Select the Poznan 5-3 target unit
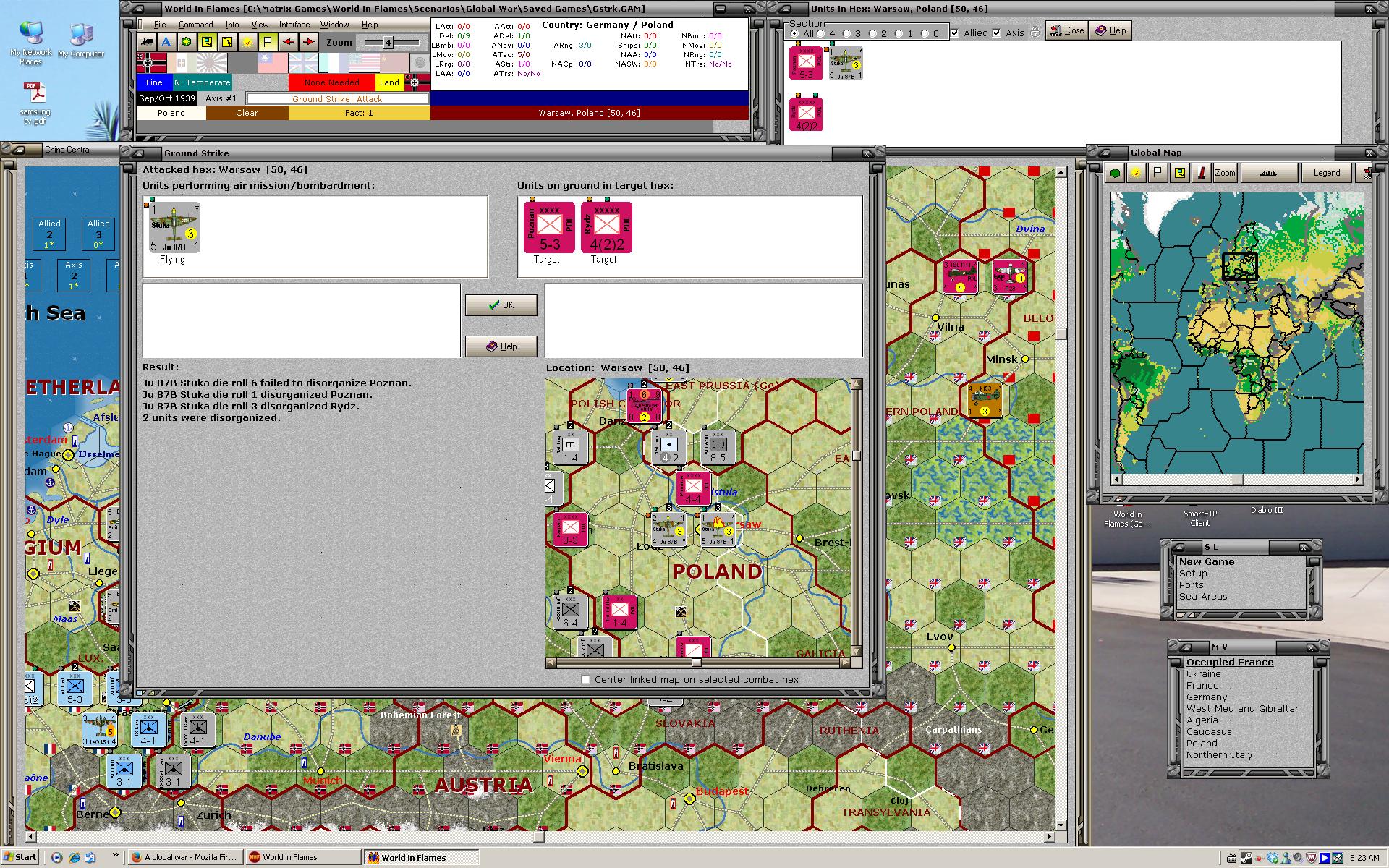This screenshot has height=868, width=1389. click(x=549, y=228)
